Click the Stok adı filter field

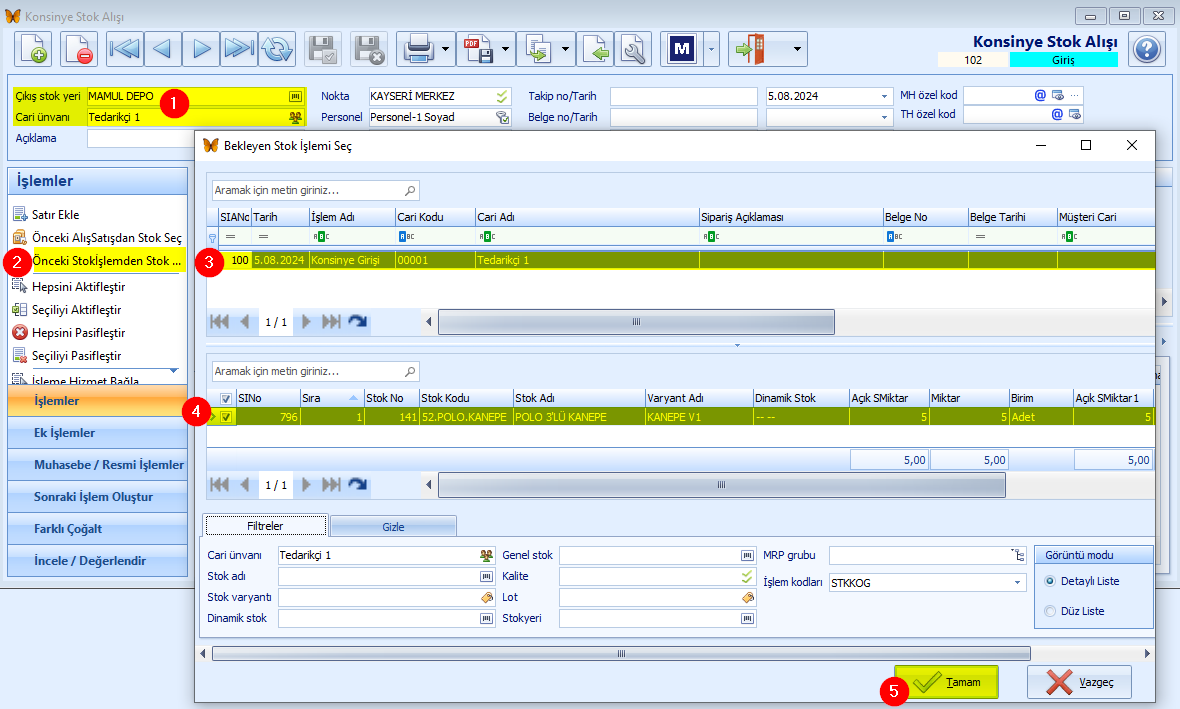(379, 577)
